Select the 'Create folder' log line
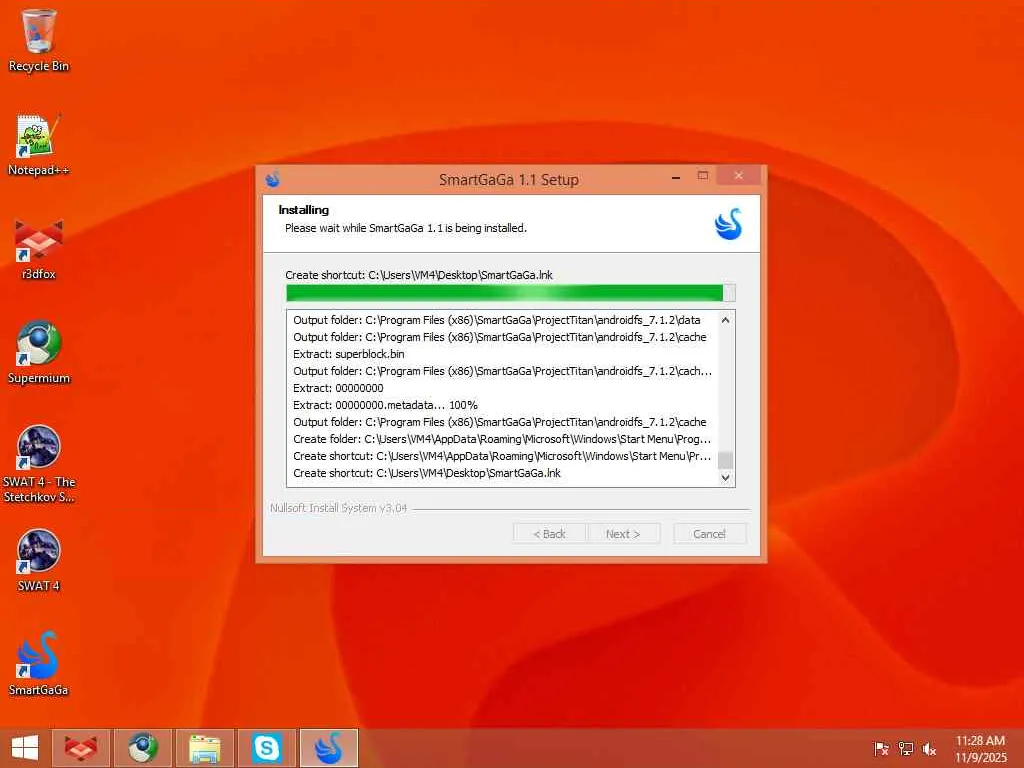The height and width of the screenshot is (768, 1024). click(502, 439)
